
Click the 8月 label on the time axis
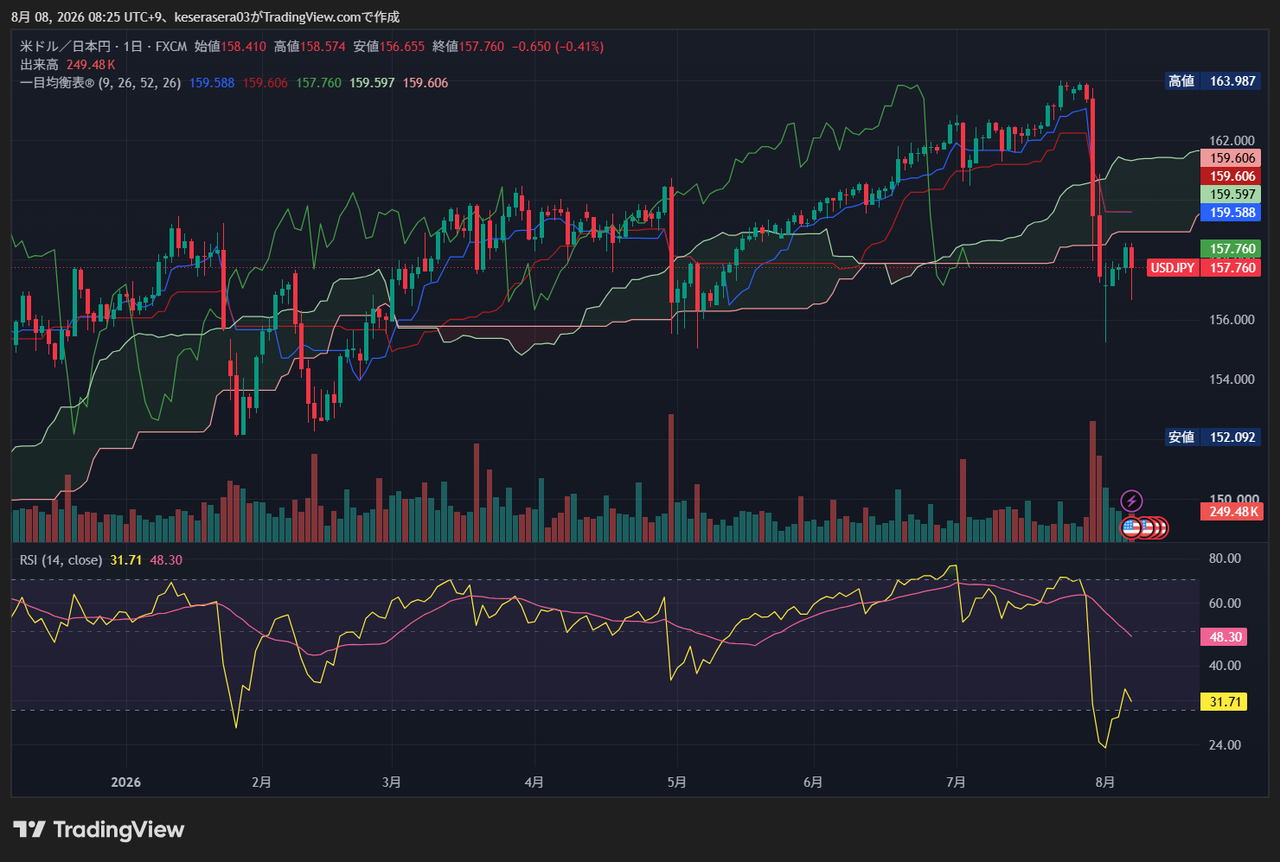[1104, 782]
